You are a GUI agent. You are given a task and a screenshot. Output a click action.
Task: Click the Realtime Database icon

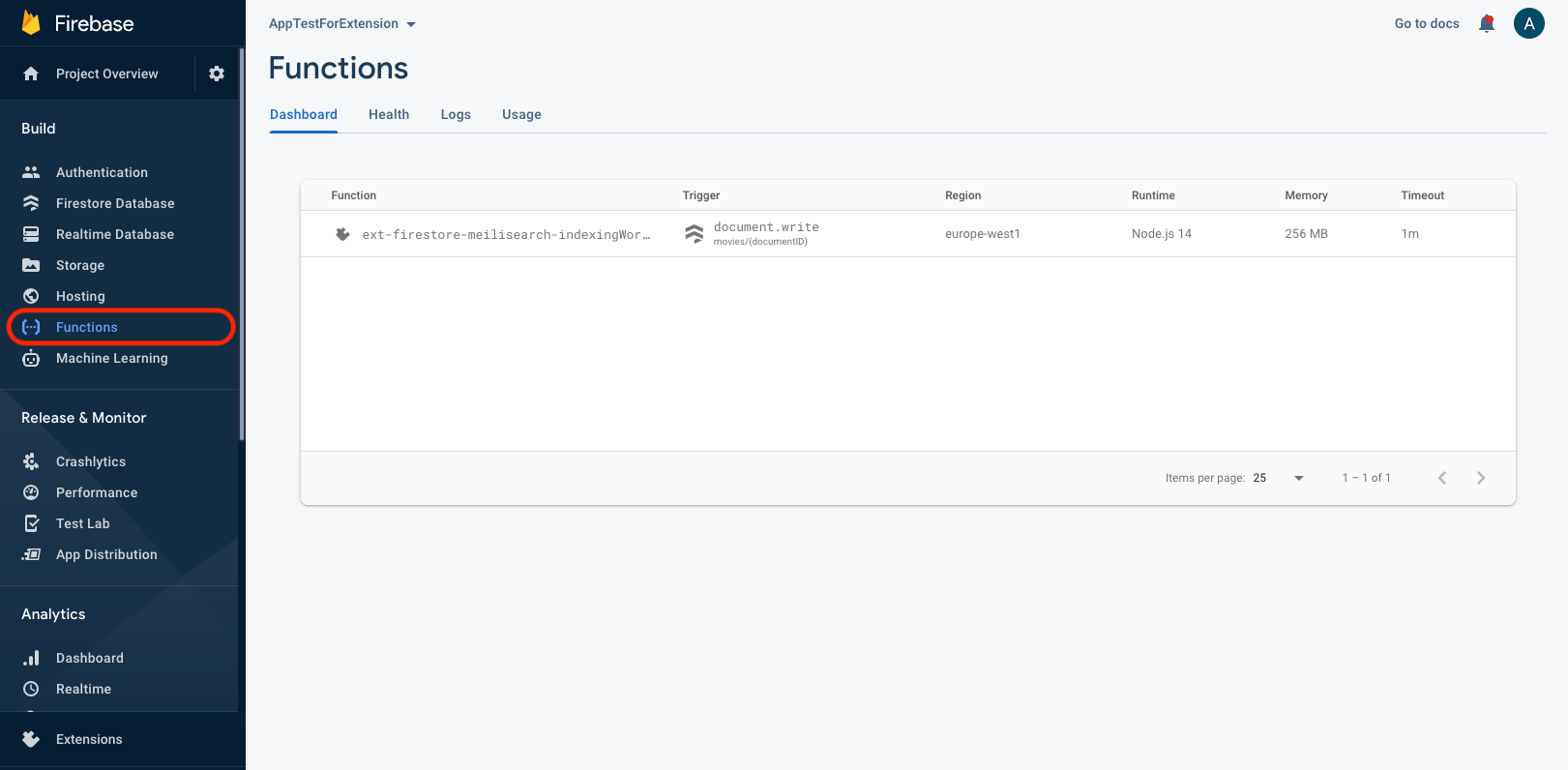click(31, 234)
